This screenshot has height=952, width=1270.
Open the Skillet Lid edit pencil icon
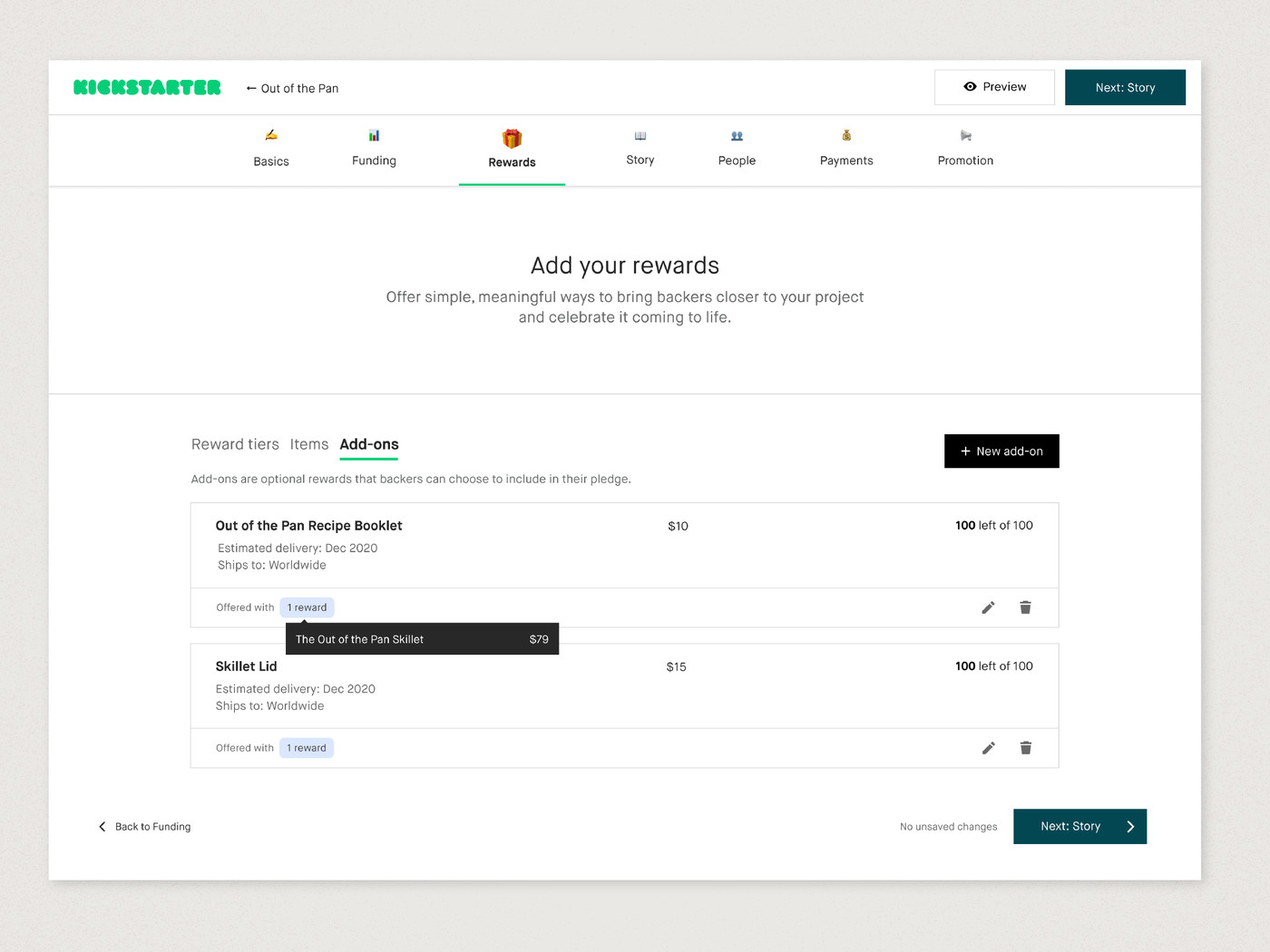click(x=988, y=748)
